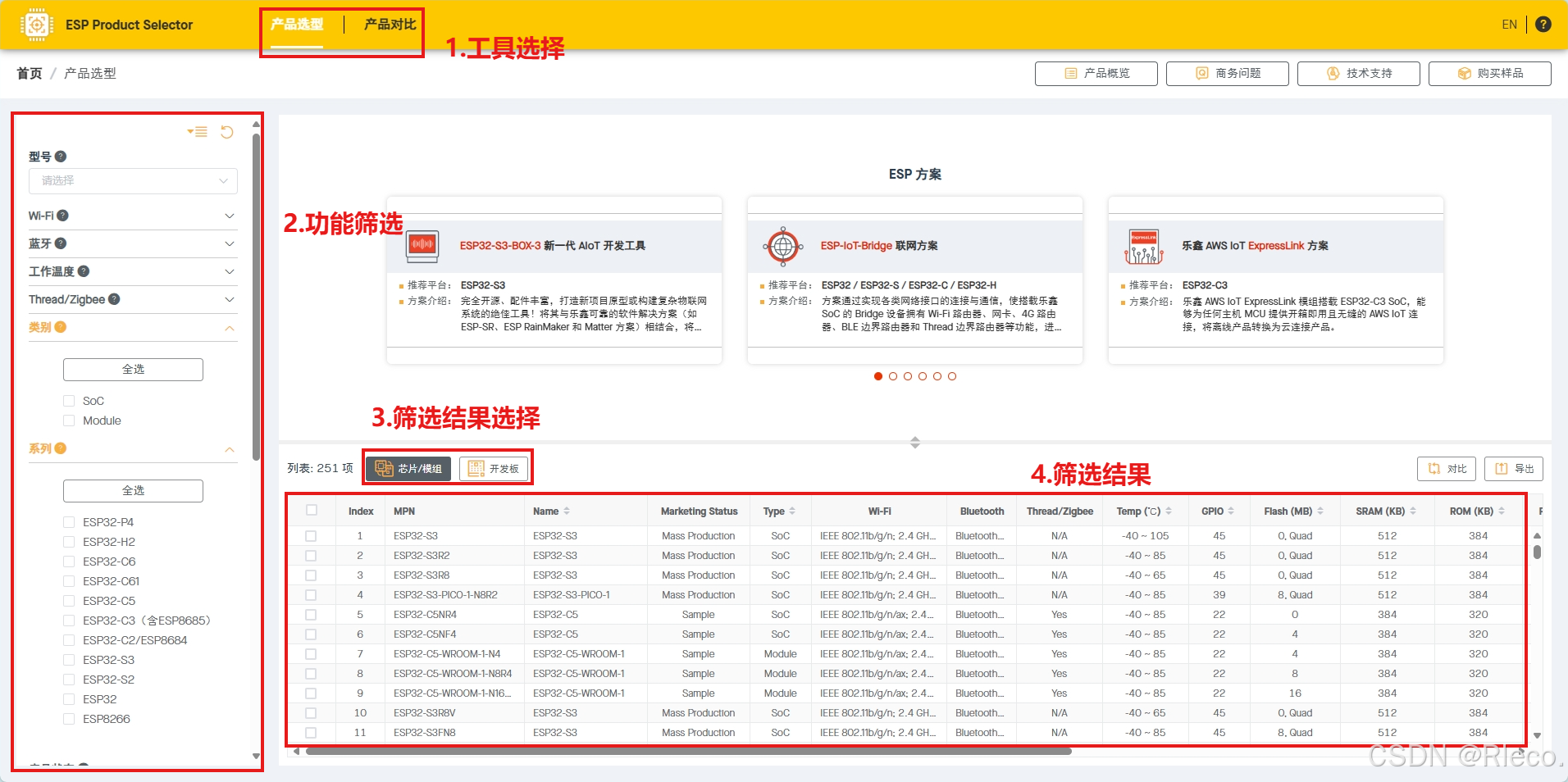Collapse the 系列 filter section
This screenshot has height=782, width=1568.
(230, 449)
